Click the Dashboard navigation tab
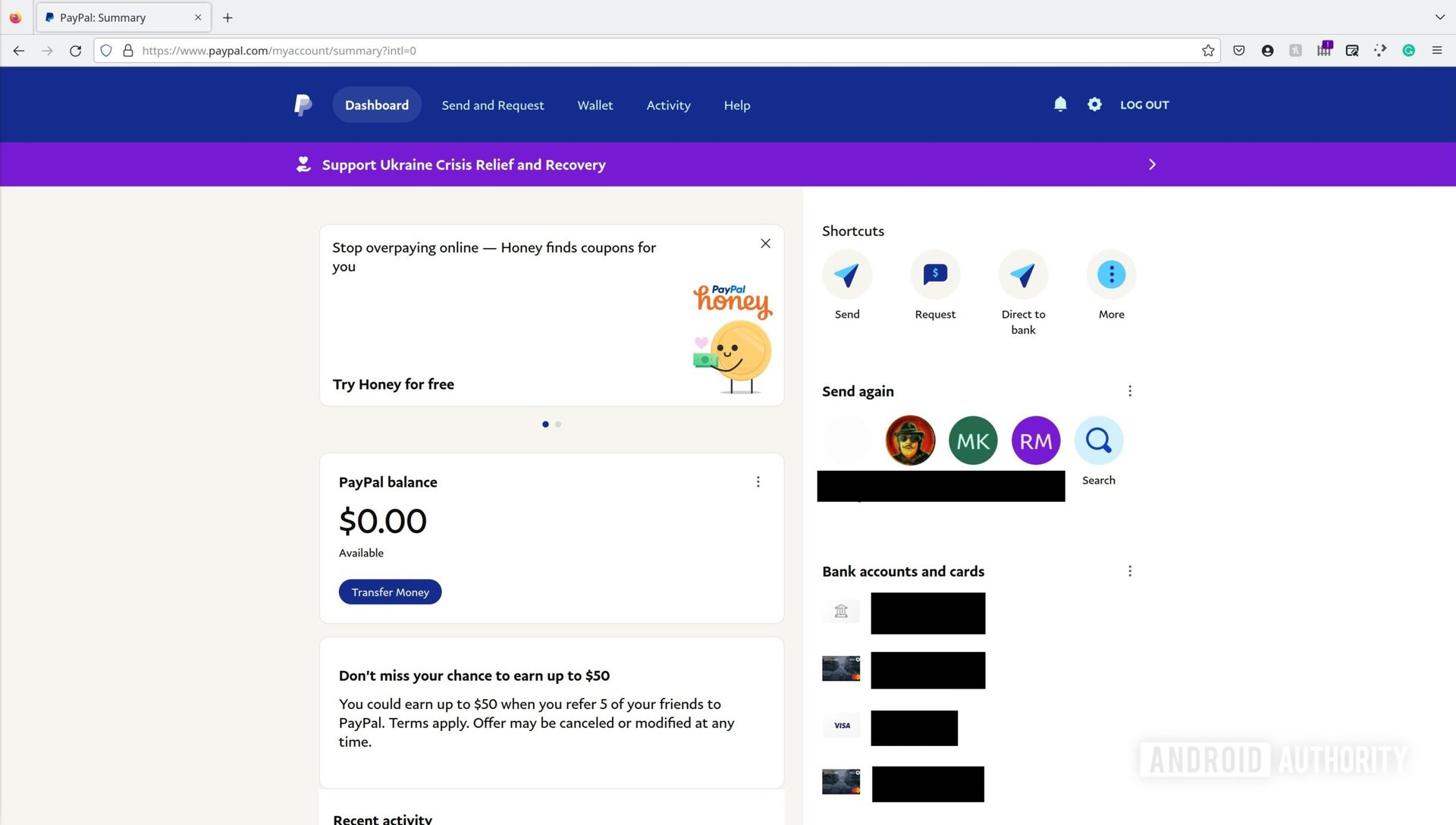1456x825 pixels. [x=376, y=105]
